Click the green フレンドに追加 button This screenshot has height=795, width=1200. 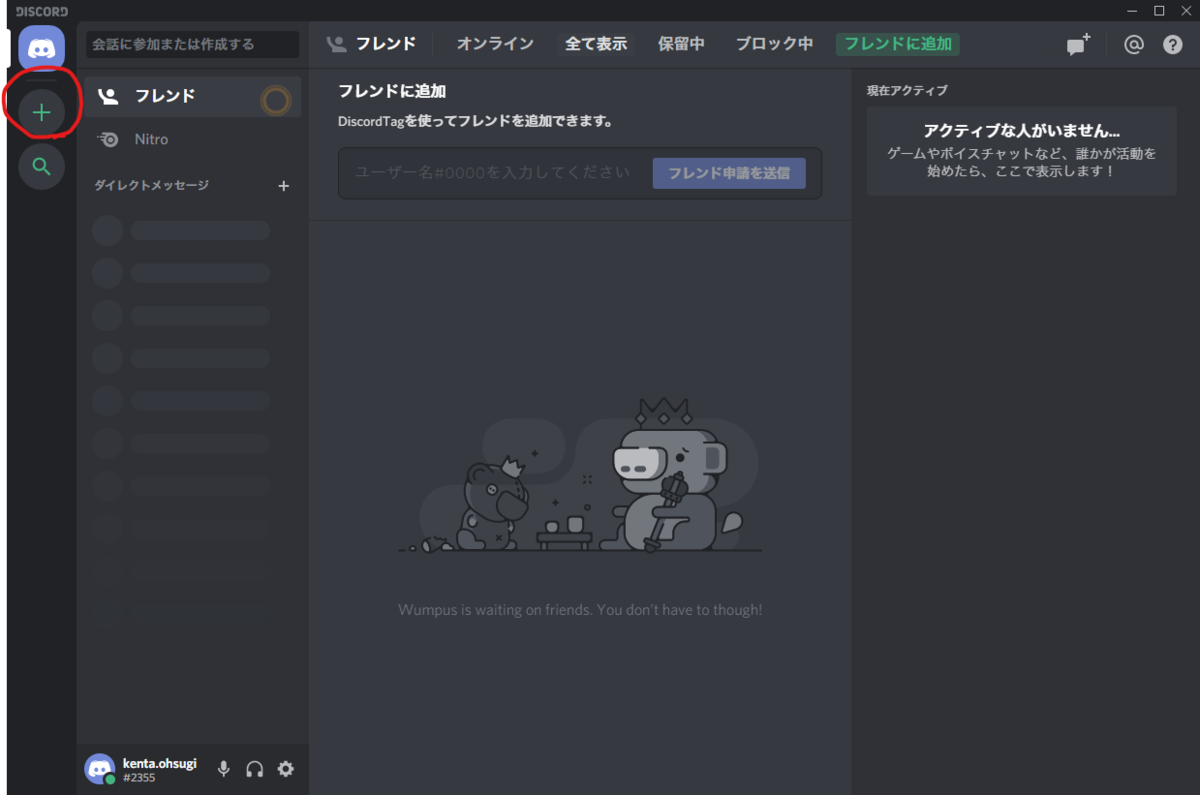point(898,44)
